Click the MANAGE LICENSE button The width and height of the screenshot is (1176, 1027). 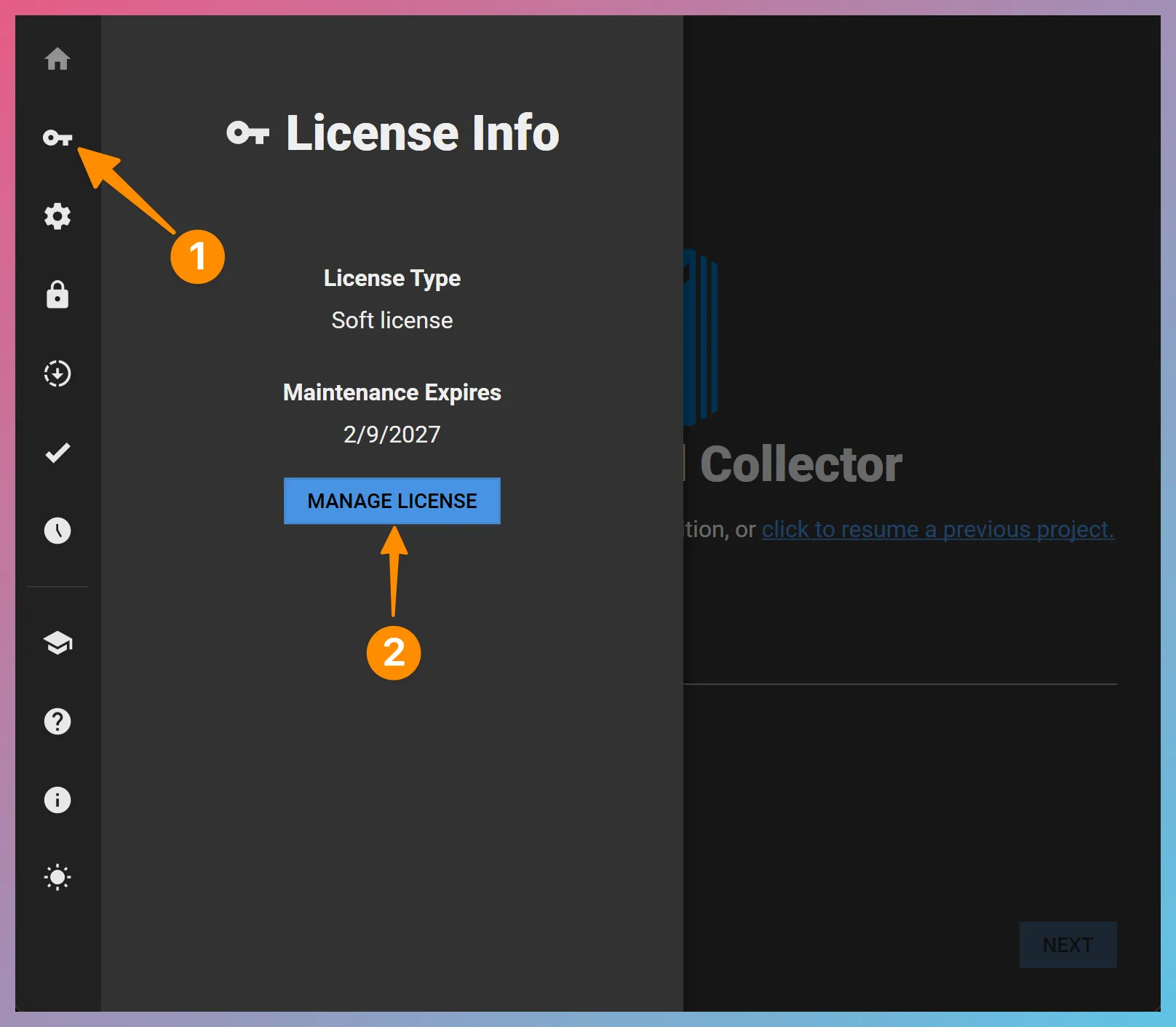tap(392, 501)
